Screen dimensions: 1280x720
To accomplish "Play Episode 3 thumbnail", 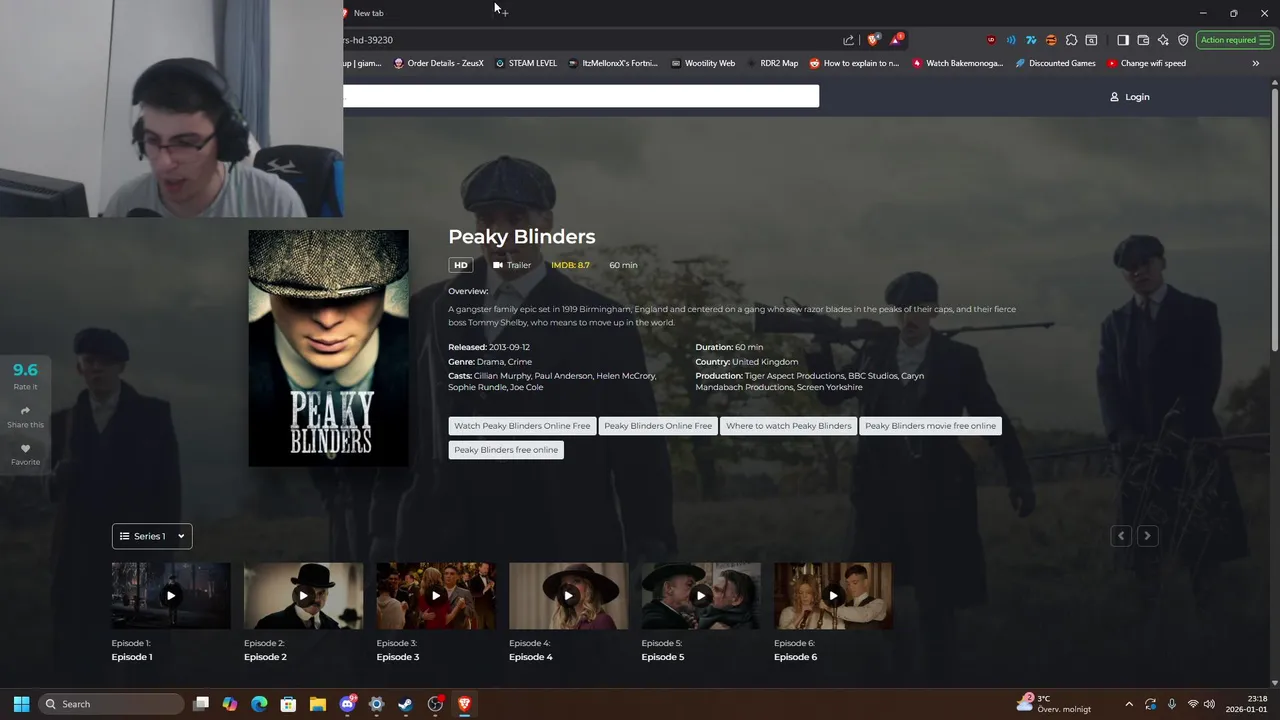I will (436, 596).
